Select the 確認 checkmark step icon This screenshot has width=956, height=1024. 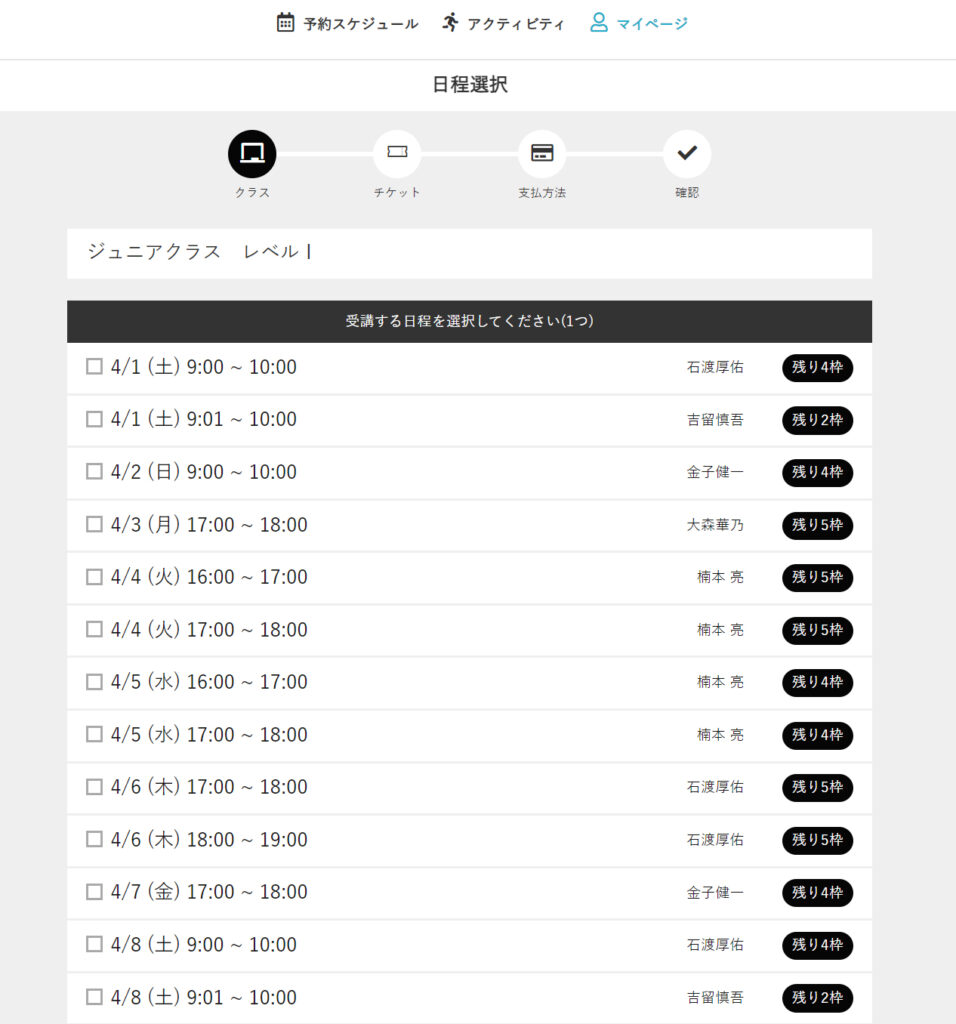(x=687, y=153)
